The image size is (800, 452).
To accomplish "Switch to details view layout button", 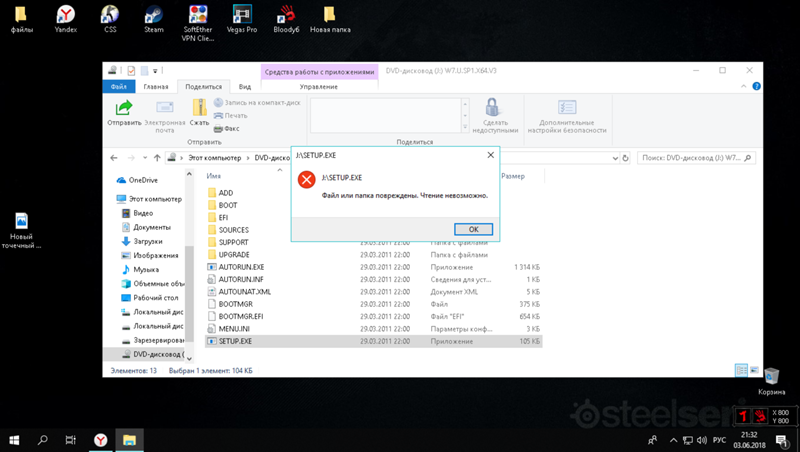I will (741, 370).
